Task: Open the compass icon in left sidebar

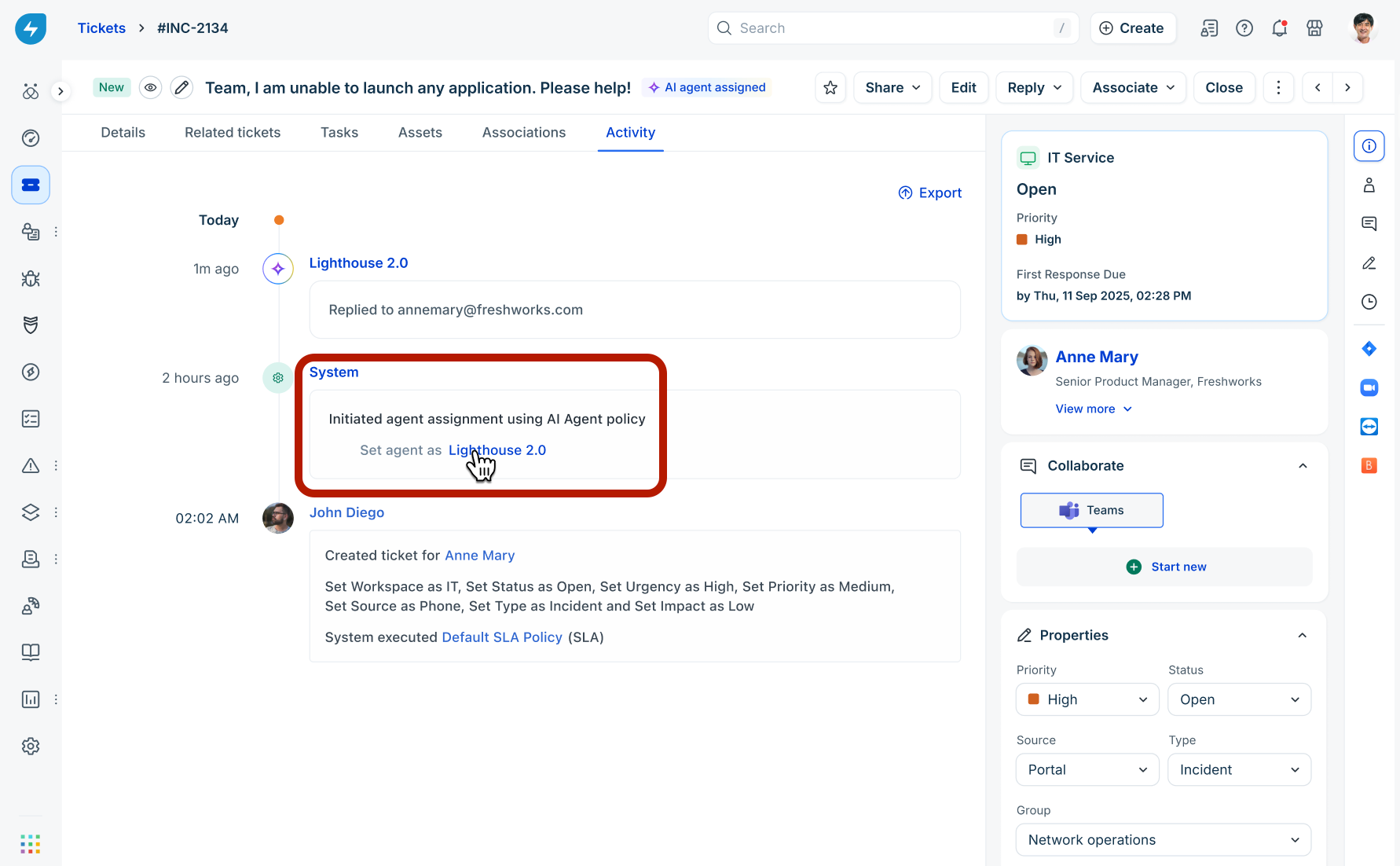Action: pyautogui.click(x=31, y=372)
